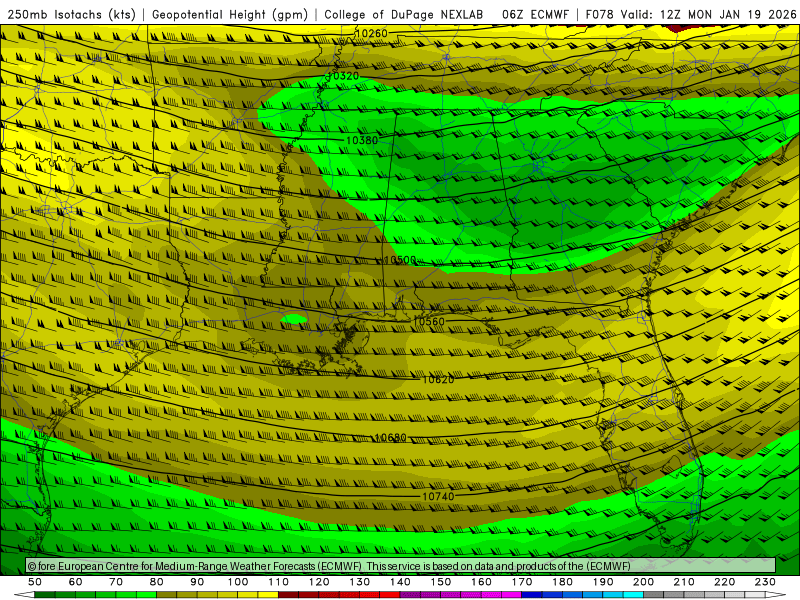
Task: Click the 10500 height contour label
Action: pyautogui.click(x=400, y=260)
